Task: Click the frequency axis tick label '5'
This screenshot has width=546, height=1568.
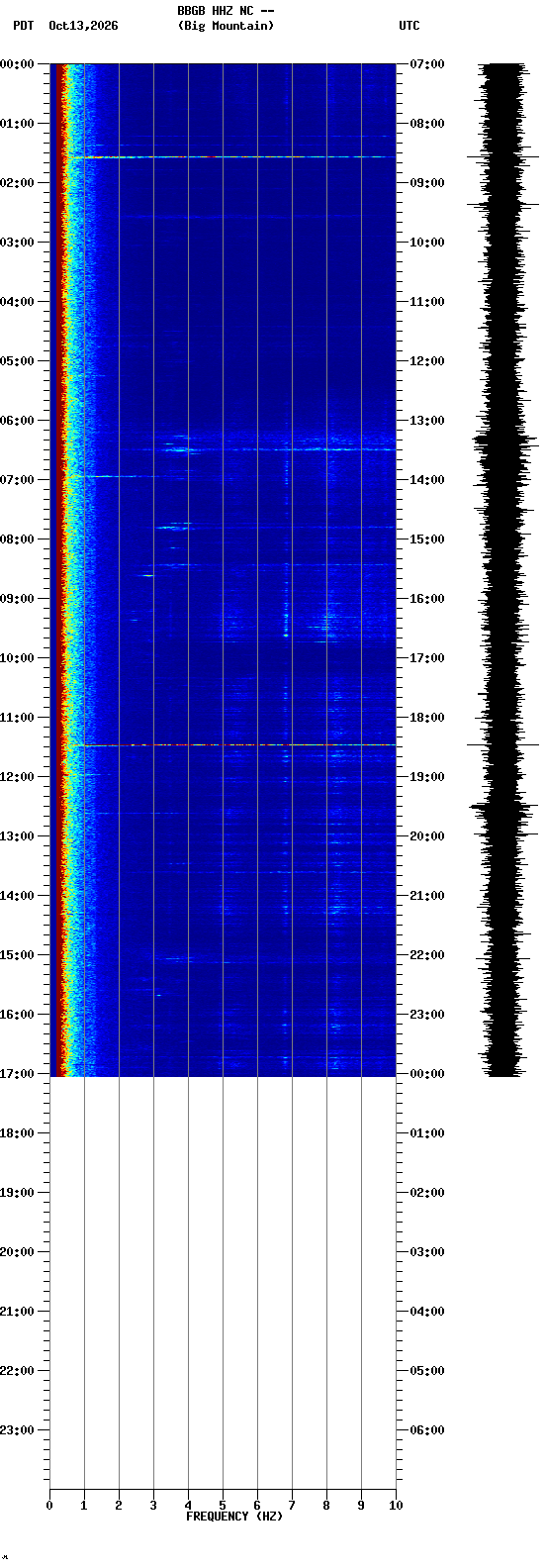Action: [223, 1506]
